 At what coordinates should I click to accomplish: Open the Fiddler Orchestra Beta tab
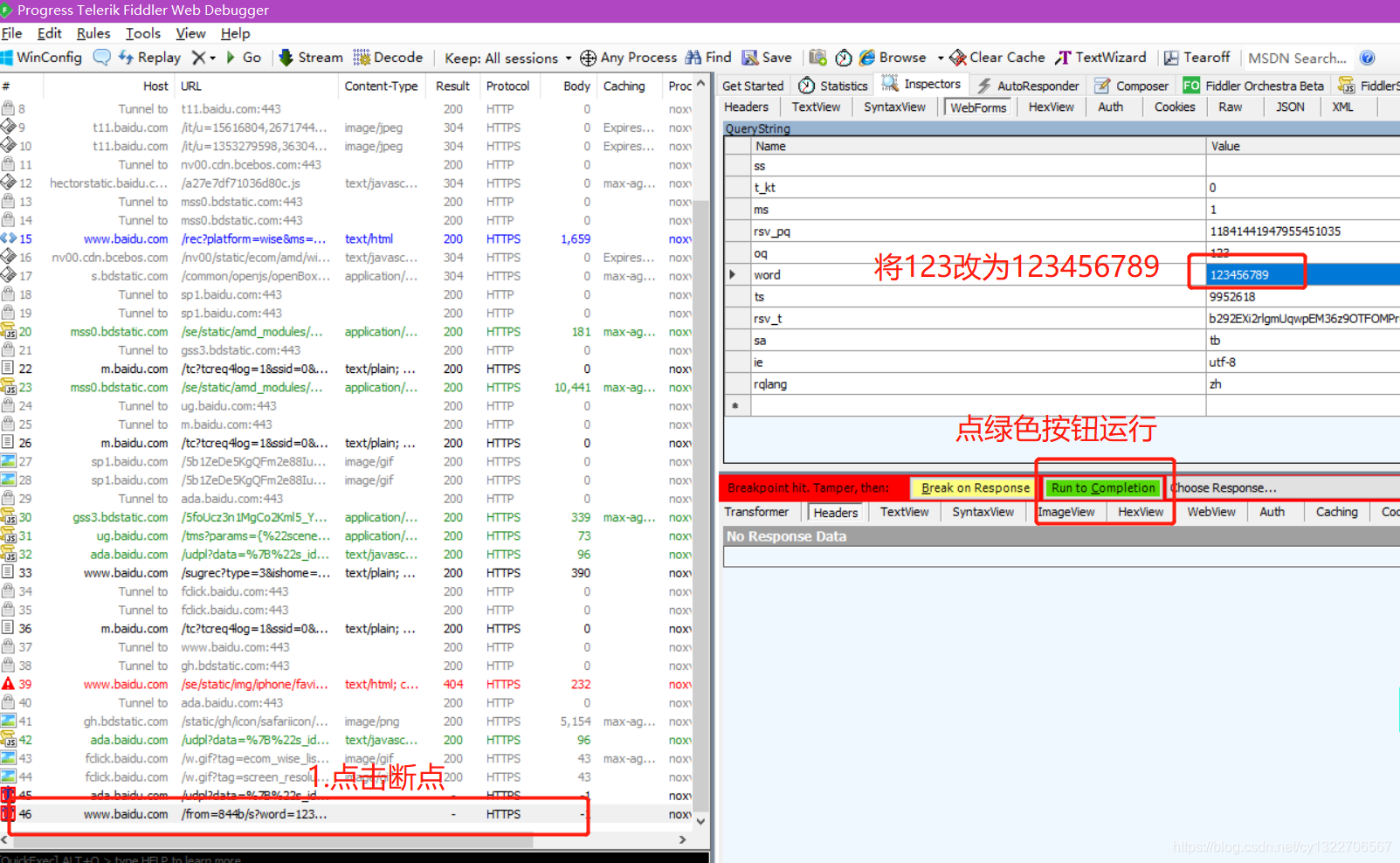click(x=1254, y=86)
